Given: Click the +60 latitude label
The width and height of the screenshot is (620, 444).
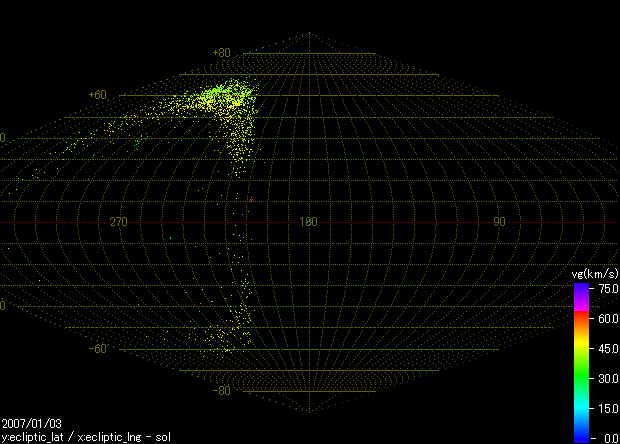Looking at the screenshot, I should (x=97, y=95).
